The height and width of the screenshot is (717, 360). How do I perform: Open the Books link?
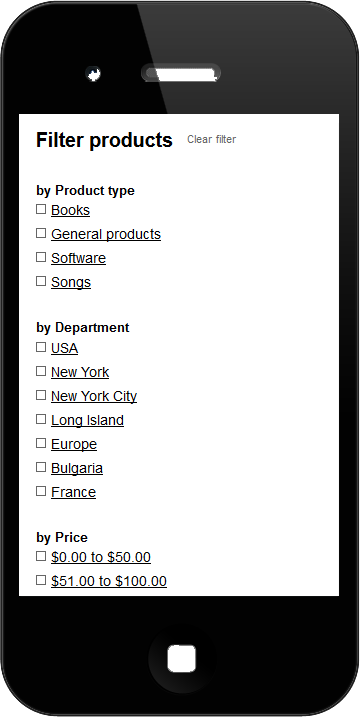point(70,210)
